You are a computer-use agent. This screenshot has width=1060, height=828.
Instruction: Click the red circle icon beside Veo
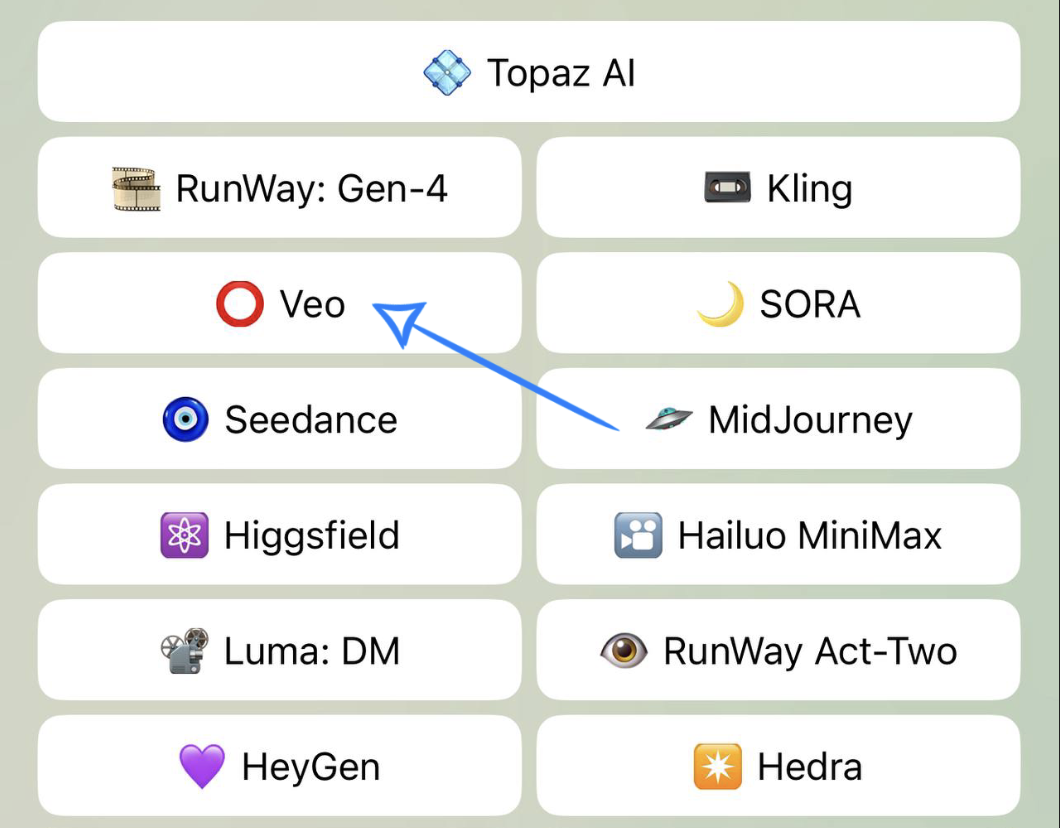[240, 304]
